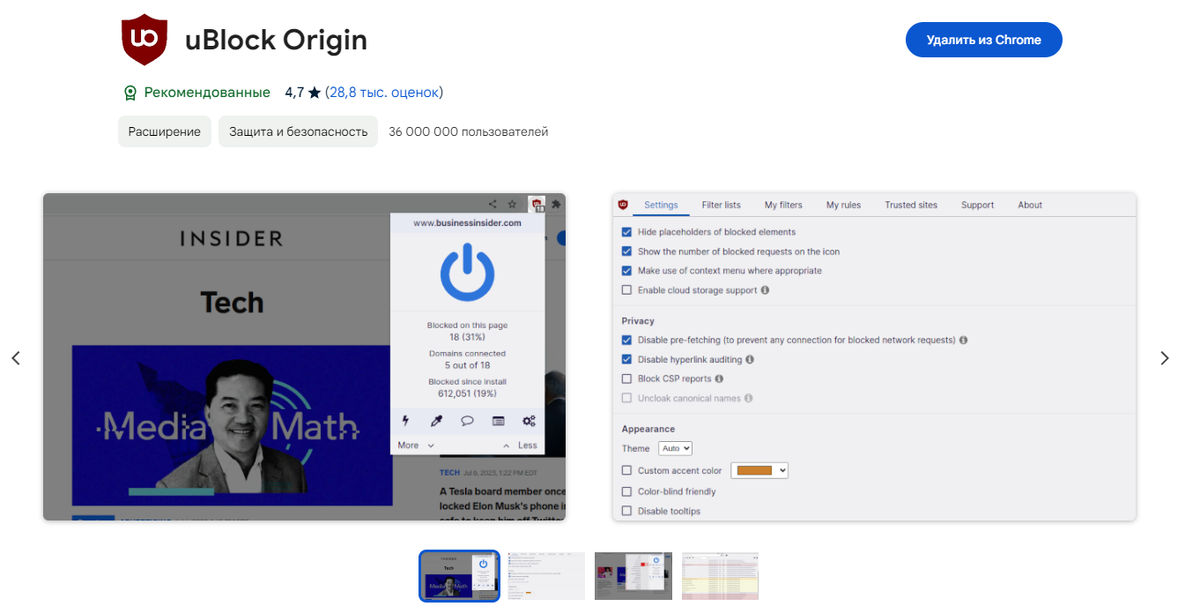
Task: Open the dashboard gears icon in popup
Action: (529, 421)
